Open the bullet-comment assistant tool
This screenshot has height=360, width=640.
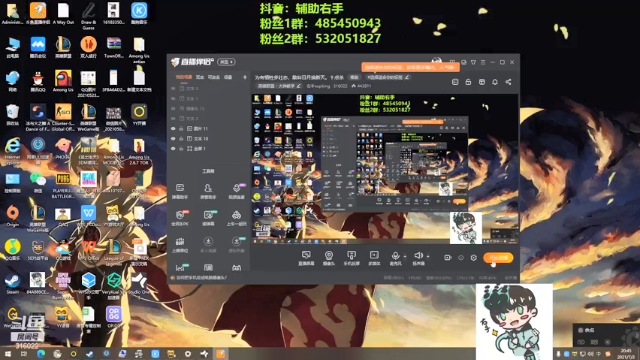pyautogui.click(x=180, y=191)
